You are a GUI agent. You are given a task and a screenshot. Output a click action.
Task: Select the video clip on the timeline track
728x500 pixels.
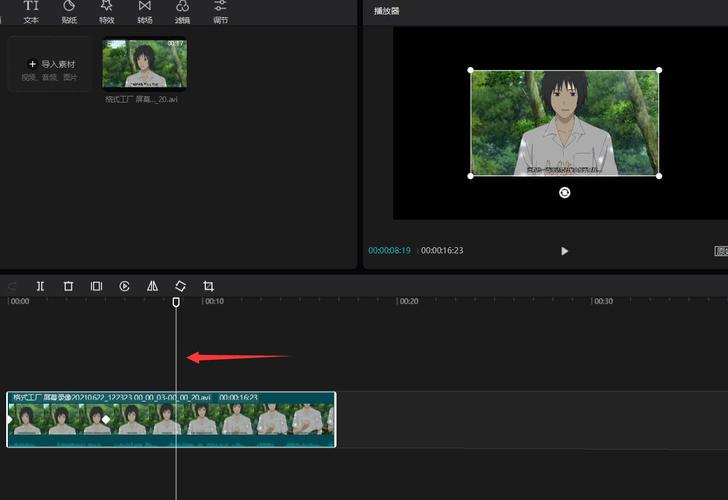171,420
